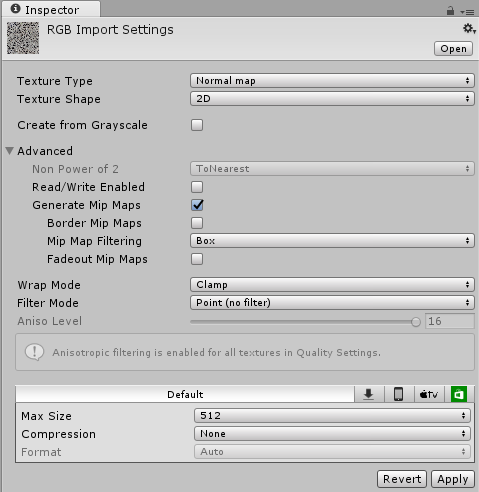Click the Wrap Mode label

[49, 285]
